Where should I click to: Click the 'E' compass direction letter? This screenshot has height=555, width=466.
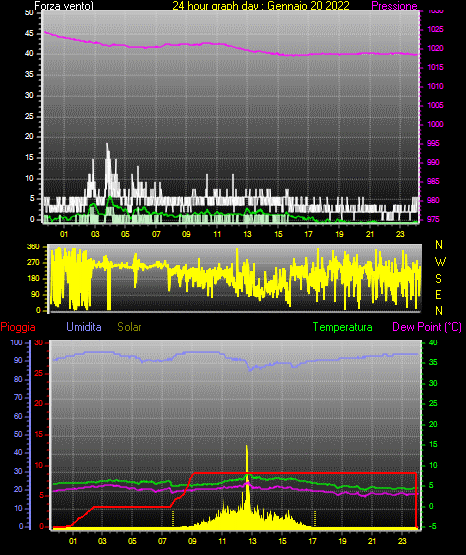coord(438,294)
